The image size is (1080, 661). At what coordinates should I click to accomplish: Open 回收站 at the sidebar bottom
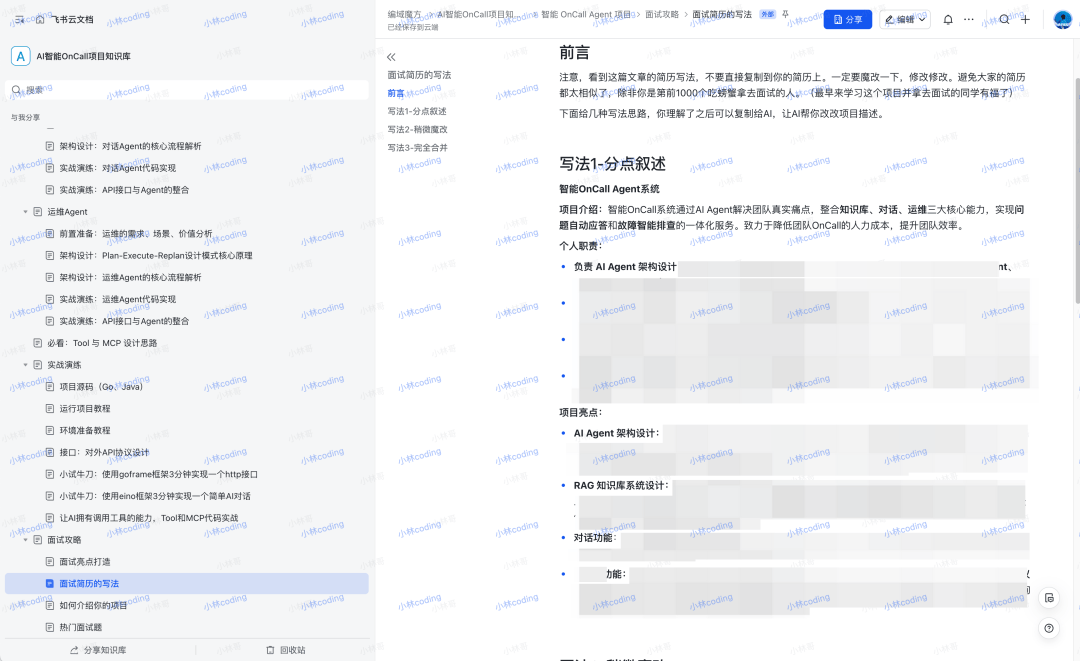coord(285,650)
